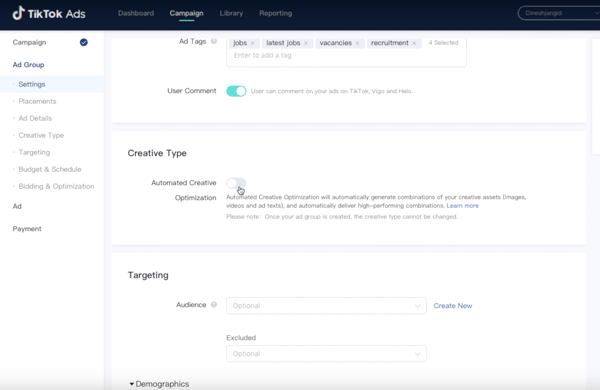This screenshot has width=600, height=390.
Task: Go to Ad Details section in sidebar
Action: 35,118
